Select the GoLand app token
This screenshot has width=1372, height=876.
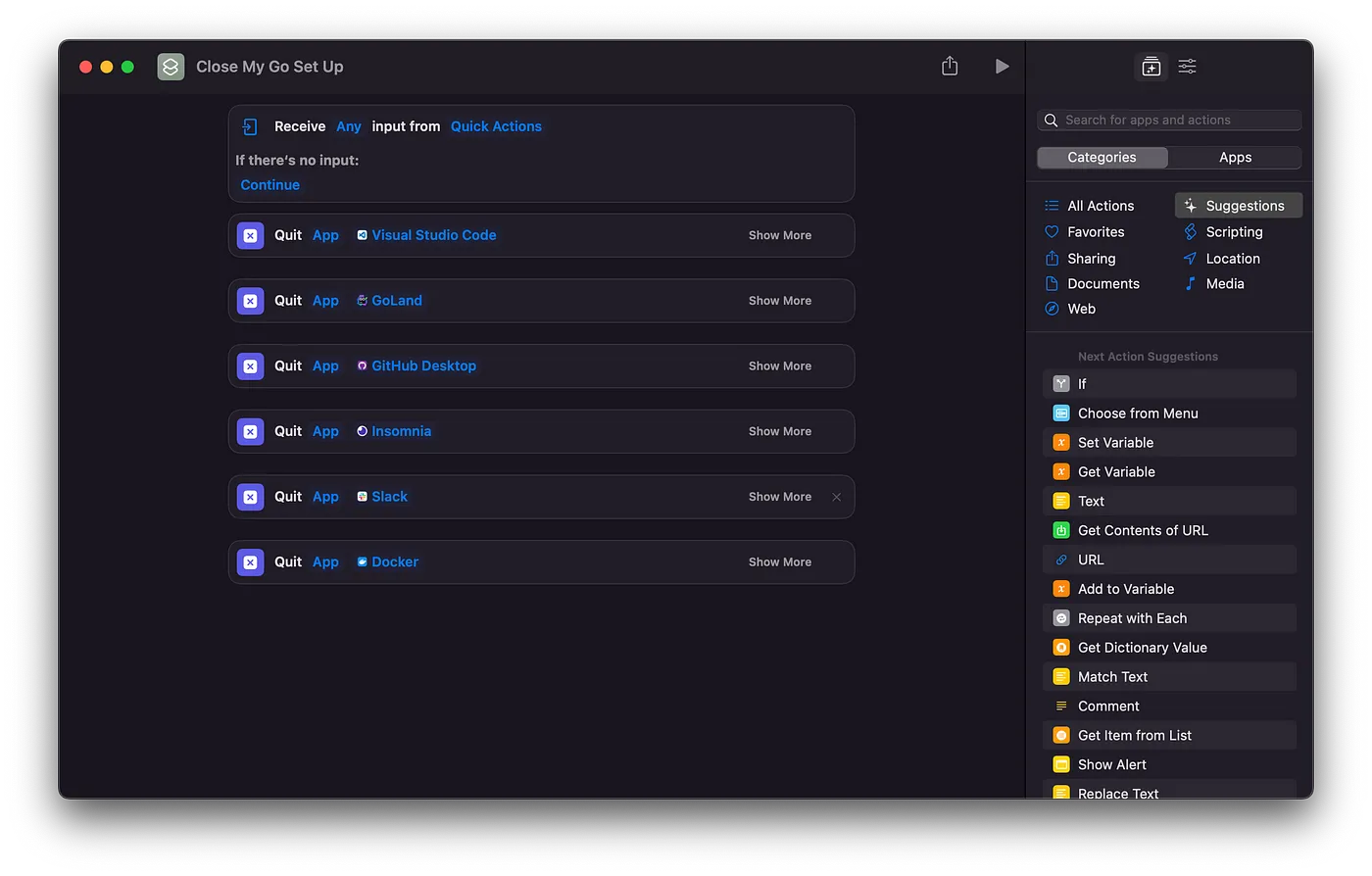389,301
